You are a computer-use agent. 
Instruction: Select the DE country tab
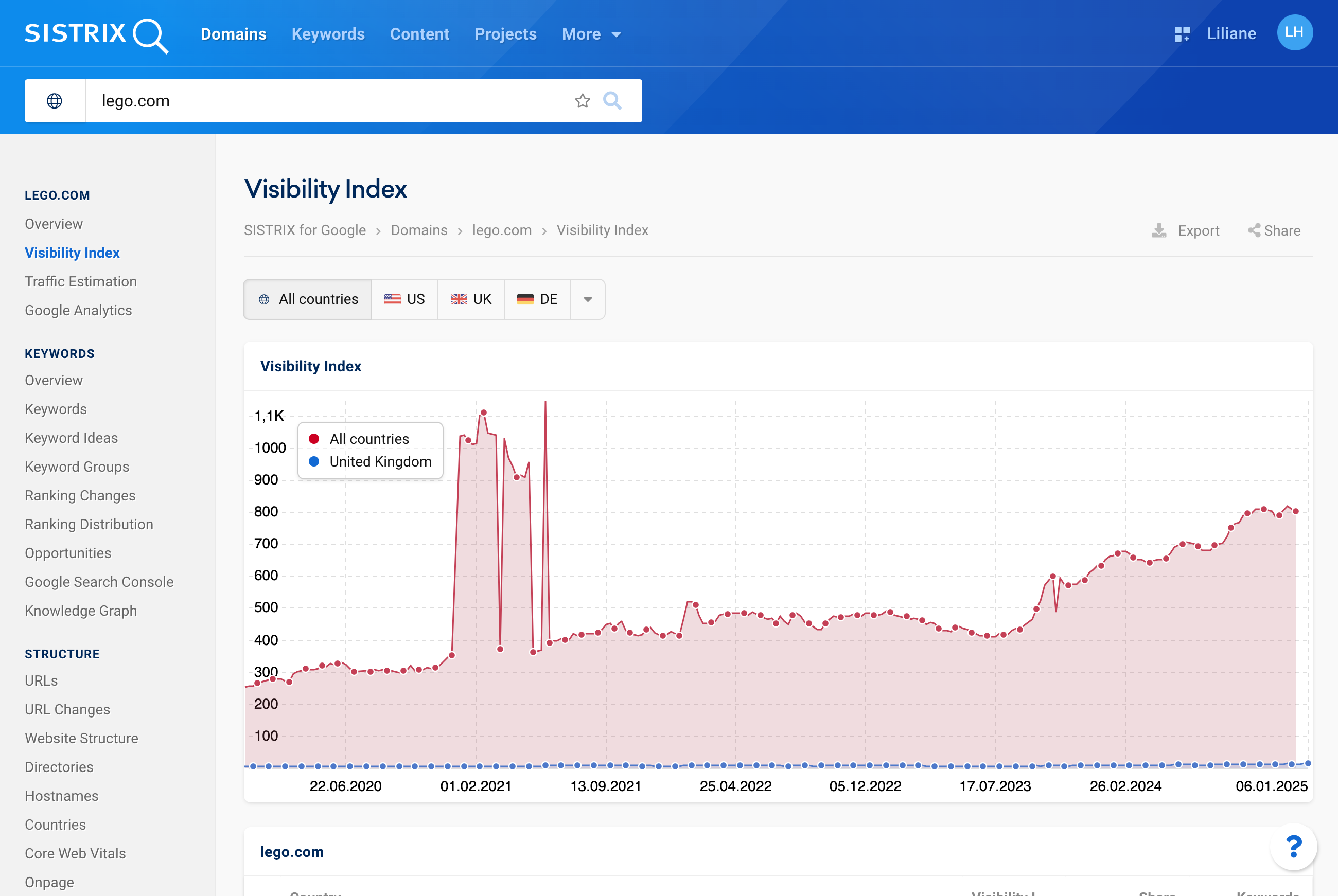pyautogui.click(x=537, y=299)
